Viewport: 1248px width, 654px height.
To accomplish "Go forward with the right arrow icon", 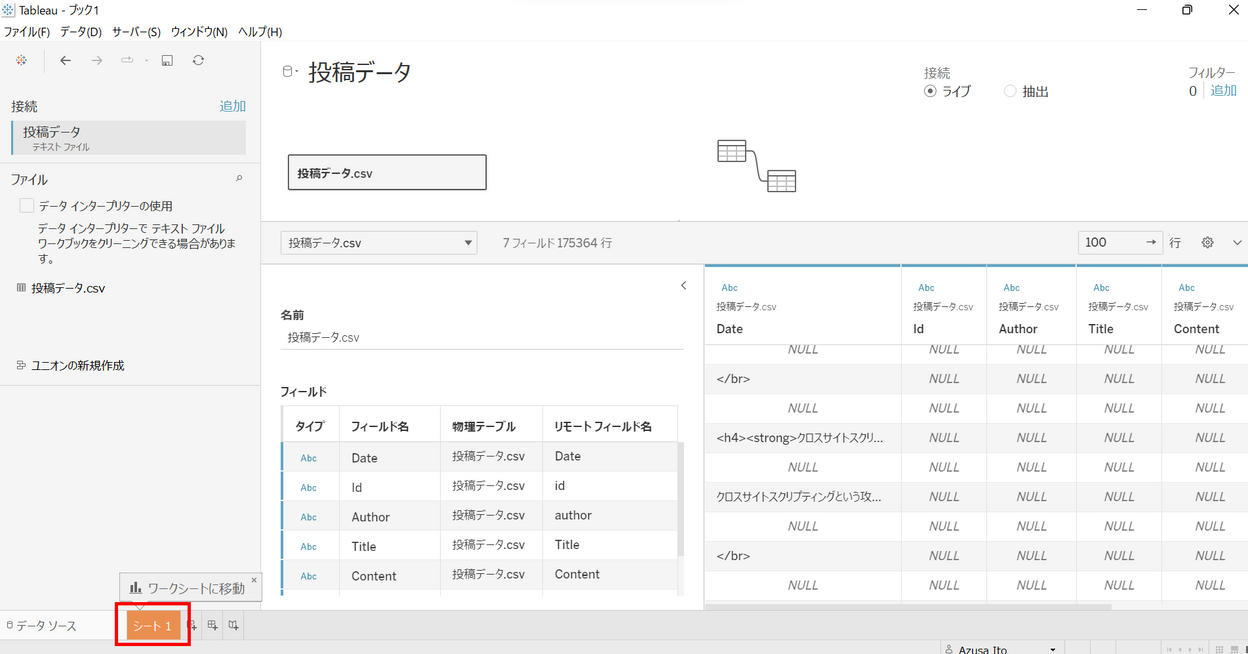I will [x=97, y=61].
